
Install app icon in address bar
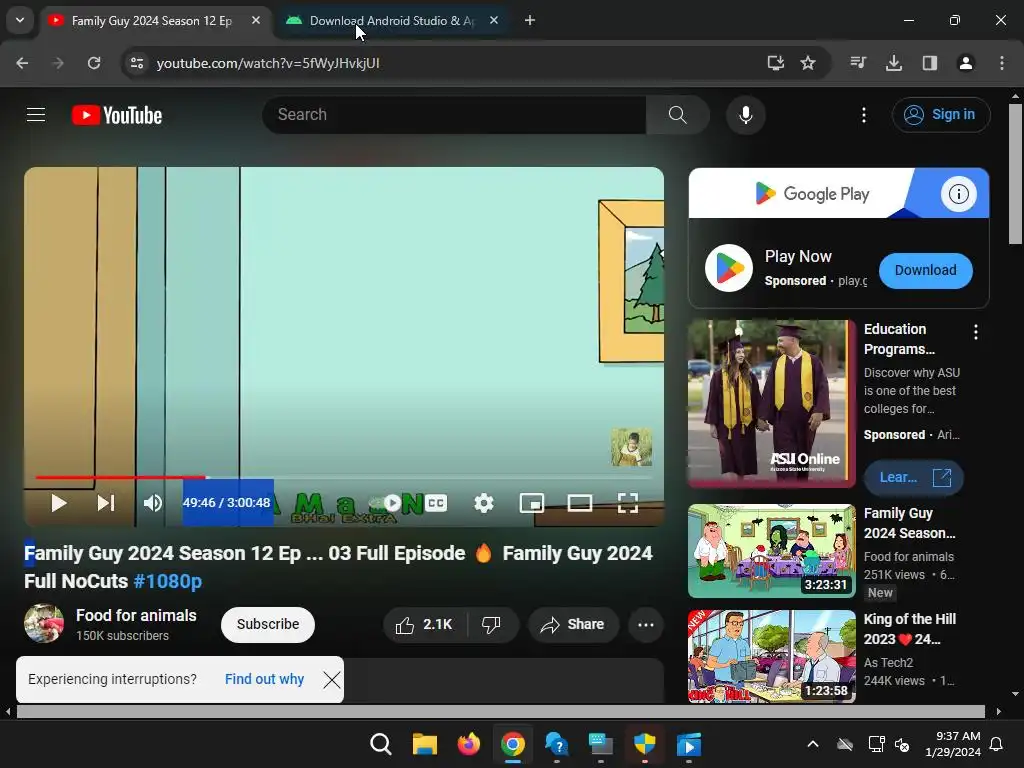775,63
